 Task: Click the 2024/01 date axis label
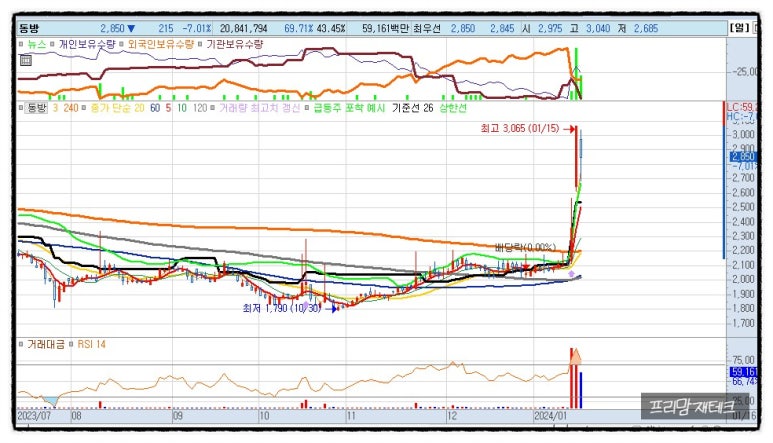tap(551, 416)
